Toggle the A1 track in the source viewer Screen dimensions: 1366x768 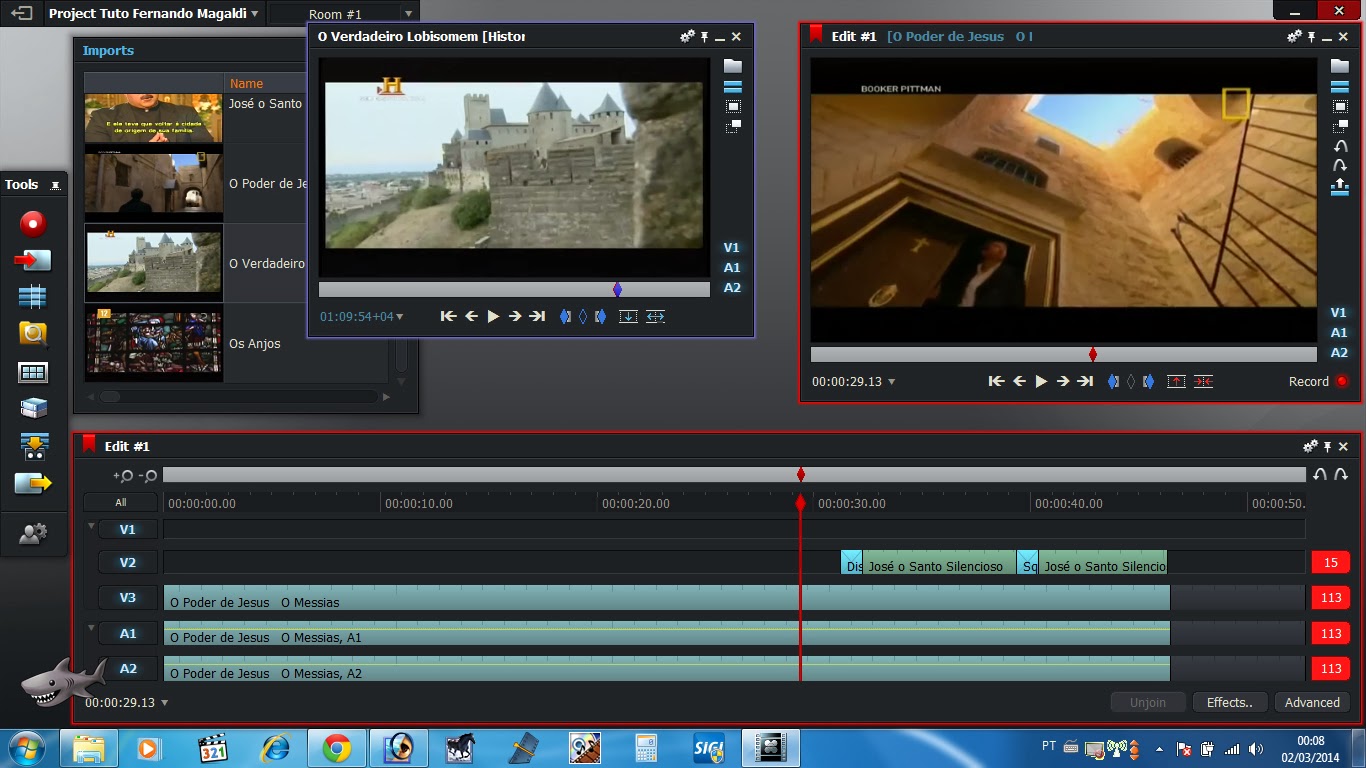click(732, 268)
